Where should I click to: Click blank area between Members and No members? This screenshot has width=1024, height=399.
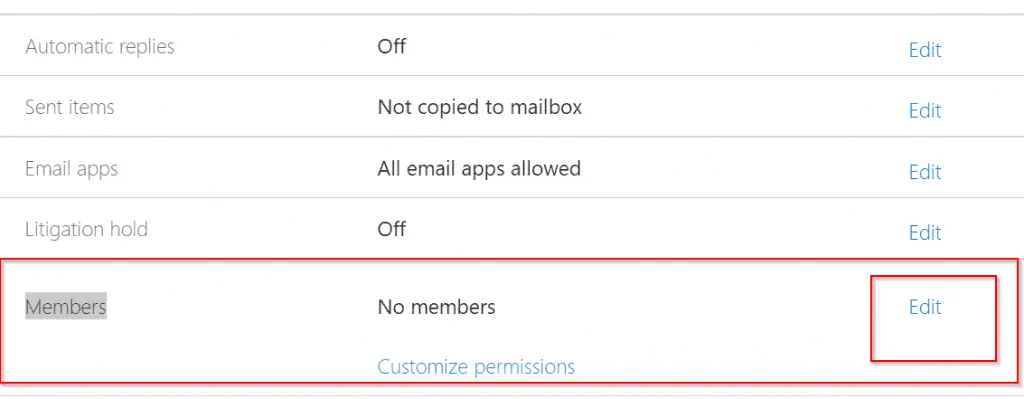(x=242, y=307)
